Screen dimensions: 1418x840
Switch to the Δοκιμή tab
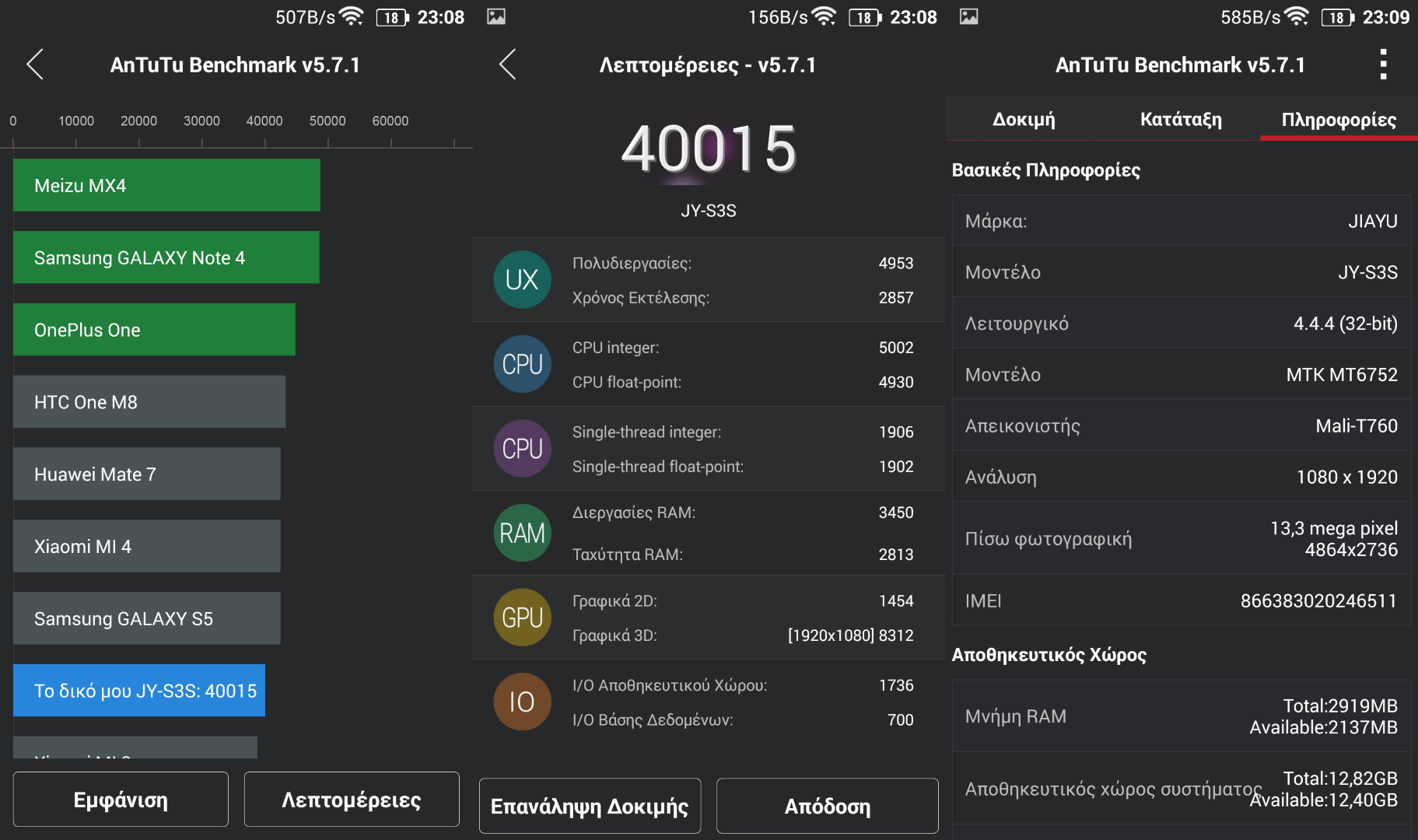[1024, 119]
